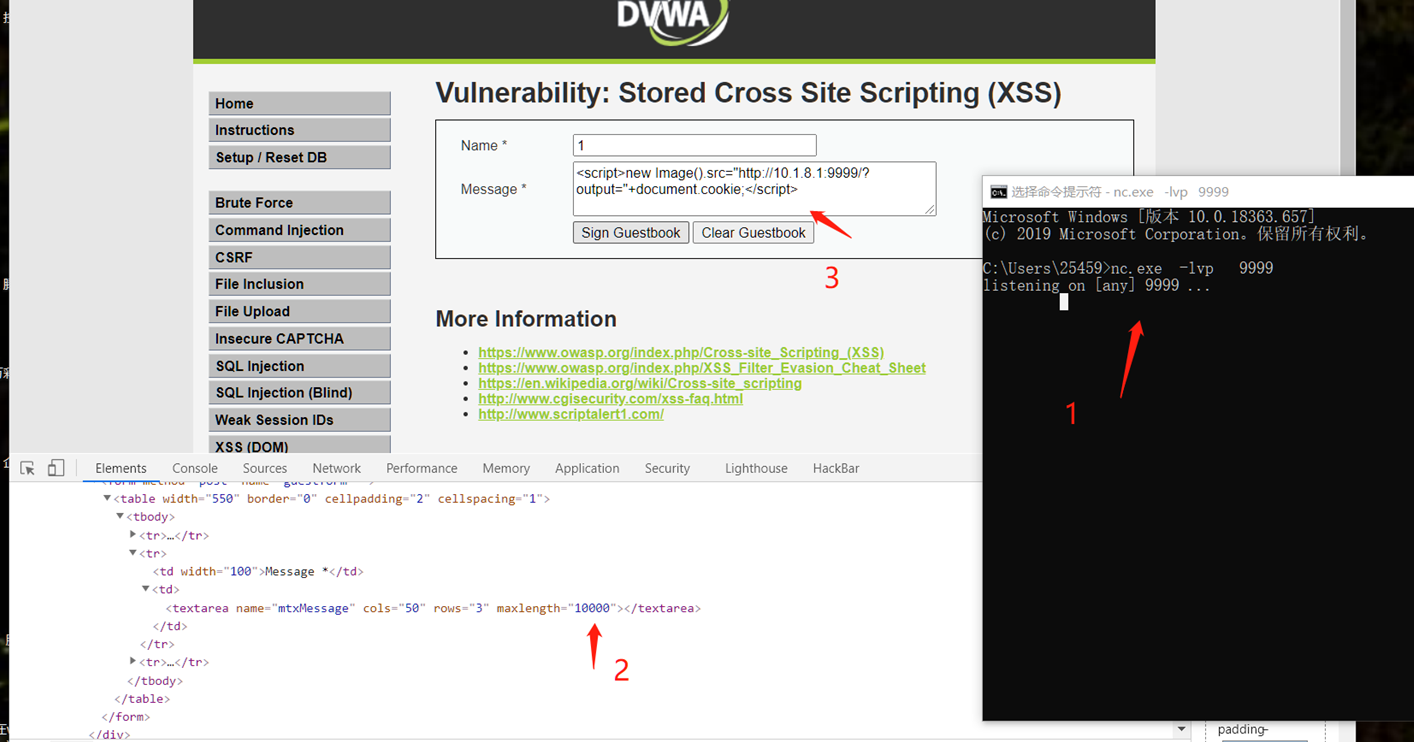Select Command Injection in sidebar
The image size is (1414, 742).
299,230
